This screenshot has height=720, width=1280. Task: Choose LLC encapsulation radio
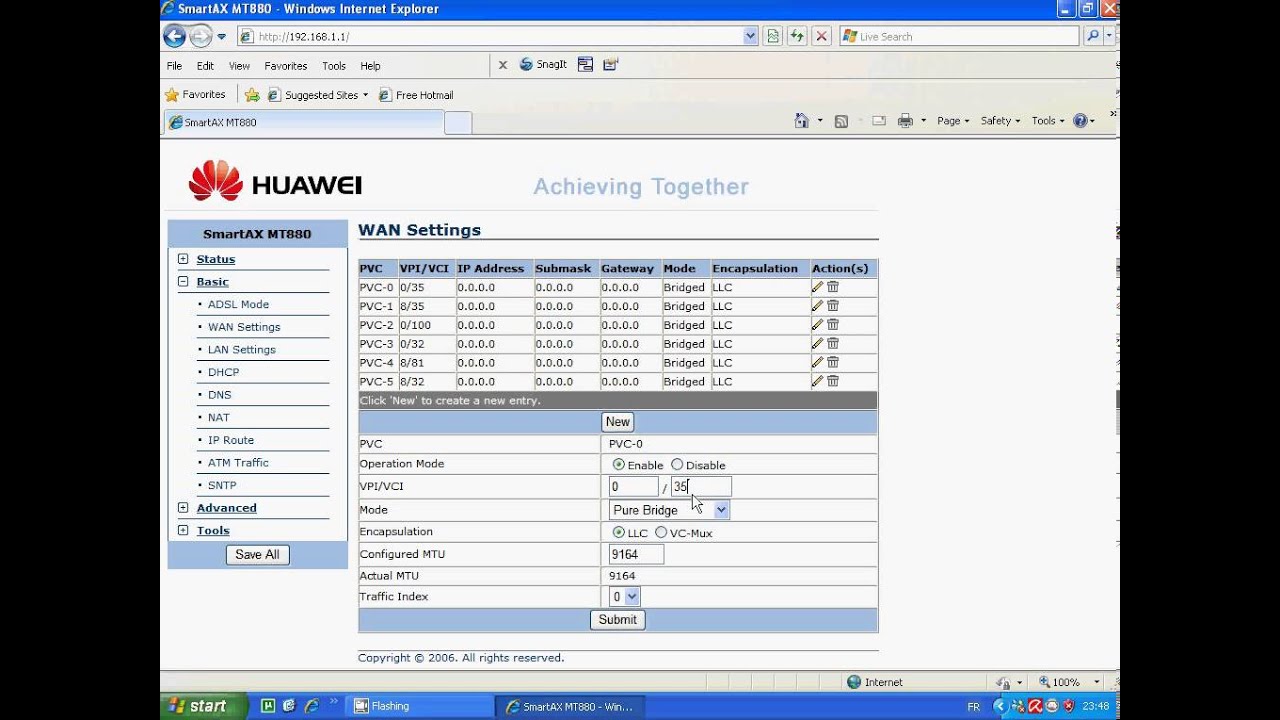point(619,532)
